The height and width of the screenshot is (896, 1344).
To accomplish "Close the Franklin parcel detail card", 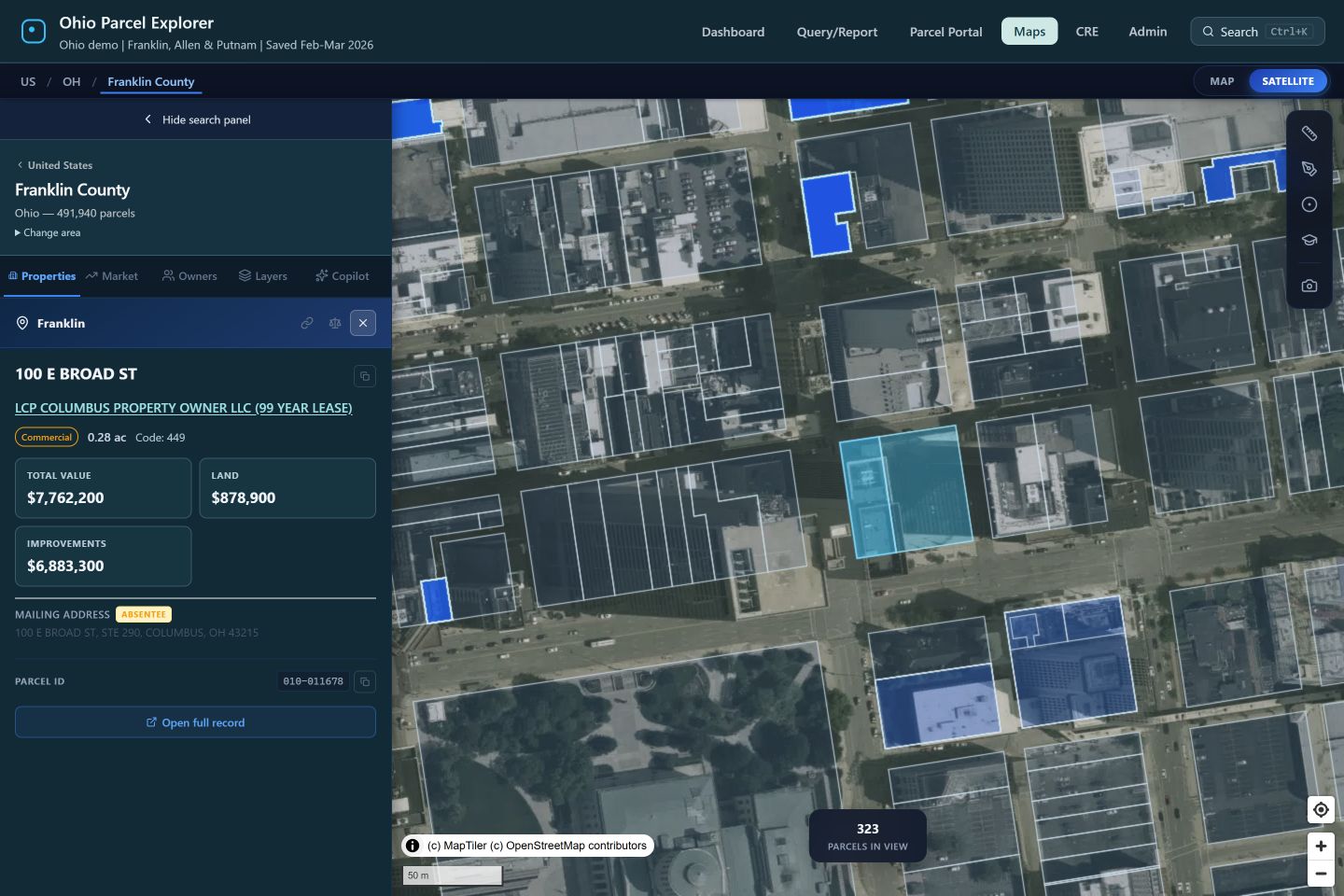I will (363, 323).
